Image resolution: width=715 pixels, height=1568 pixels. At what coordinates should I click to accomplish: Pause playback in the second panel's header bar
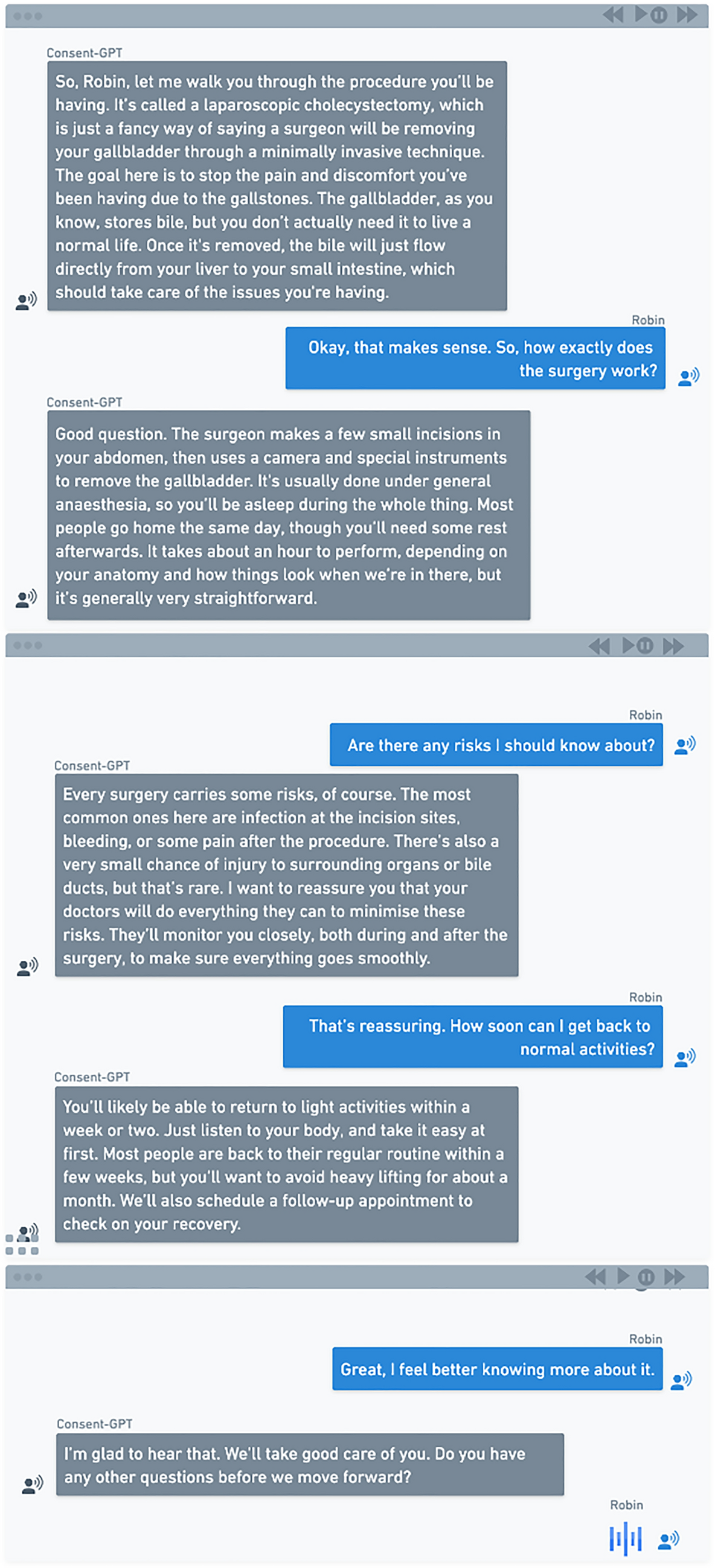(x=645, y=646)
